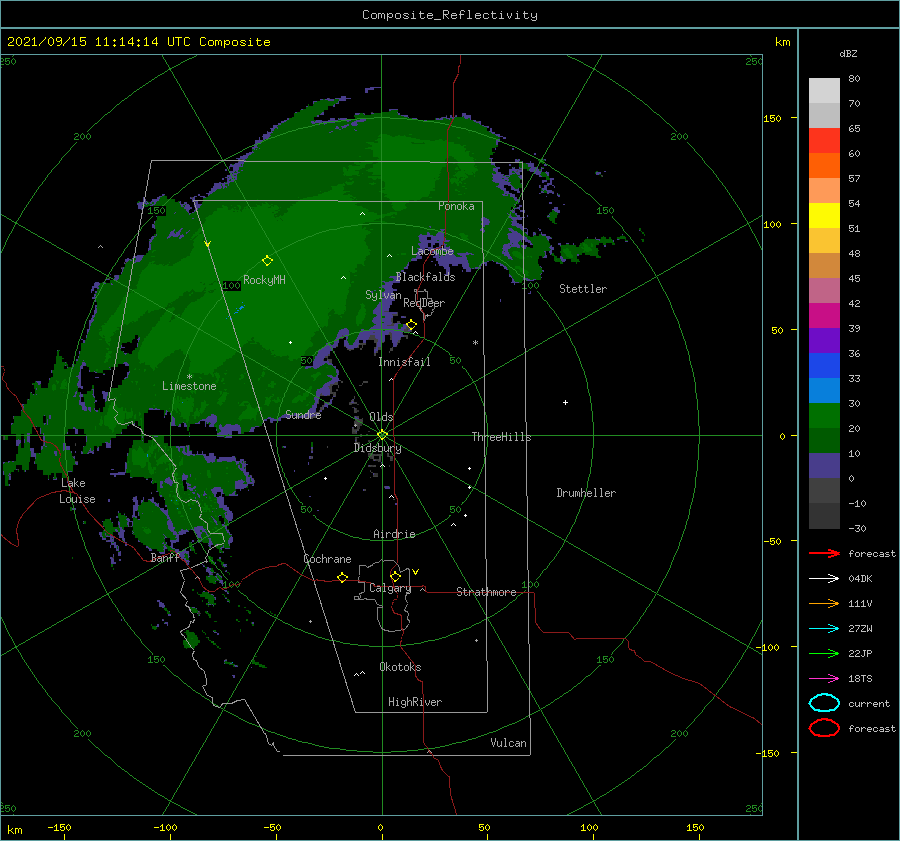This screenshot has width=900, height=841.
Task: Click the dBZ scale label
Action: pos(848,53)
